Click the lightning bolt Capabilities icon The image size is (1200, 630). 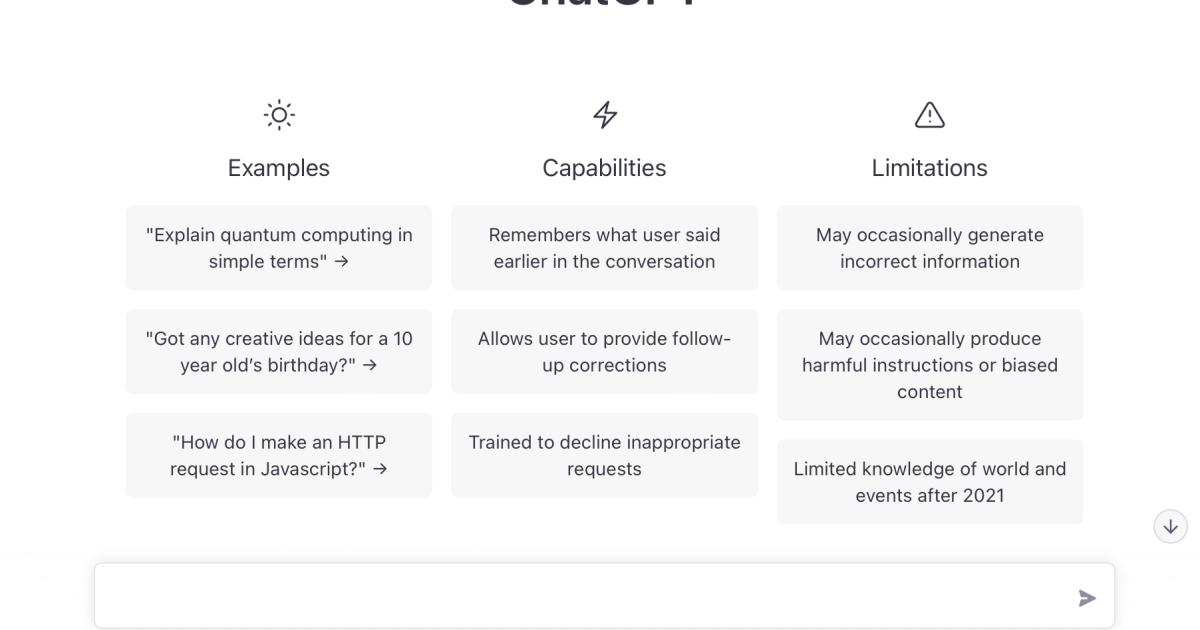coord(604,115)
